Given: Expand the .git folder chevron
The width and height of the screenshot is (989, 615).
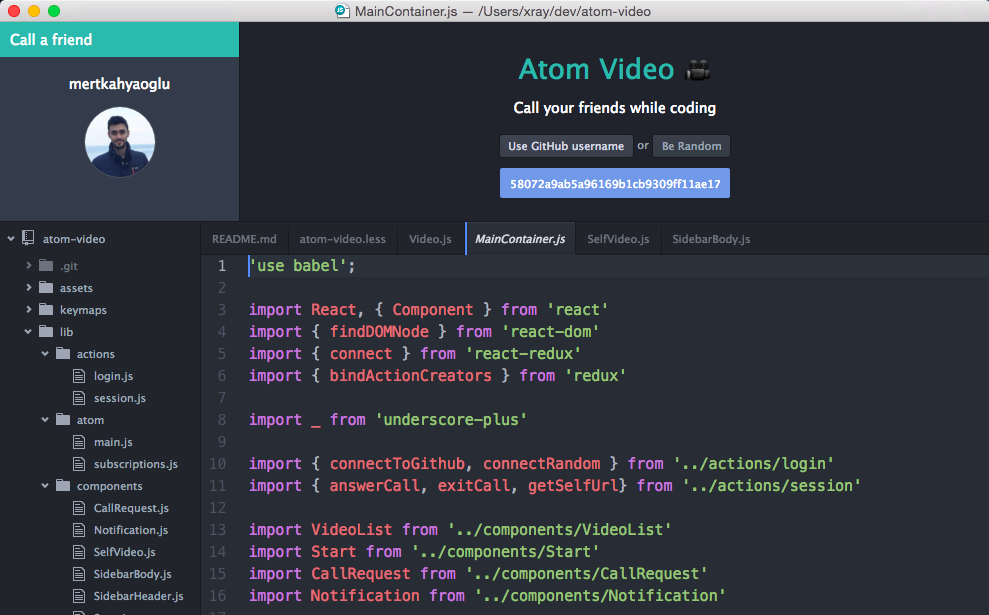Looking at the screenshot, I should [28, 266].
